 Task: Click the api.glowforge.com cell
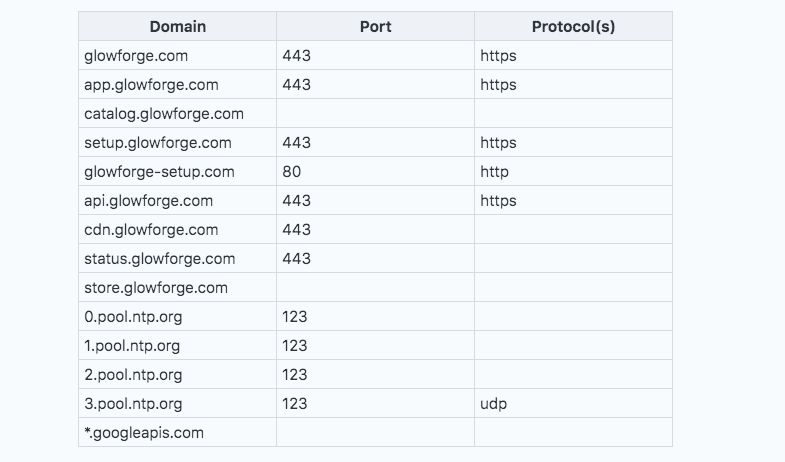[x=148, y=201]
